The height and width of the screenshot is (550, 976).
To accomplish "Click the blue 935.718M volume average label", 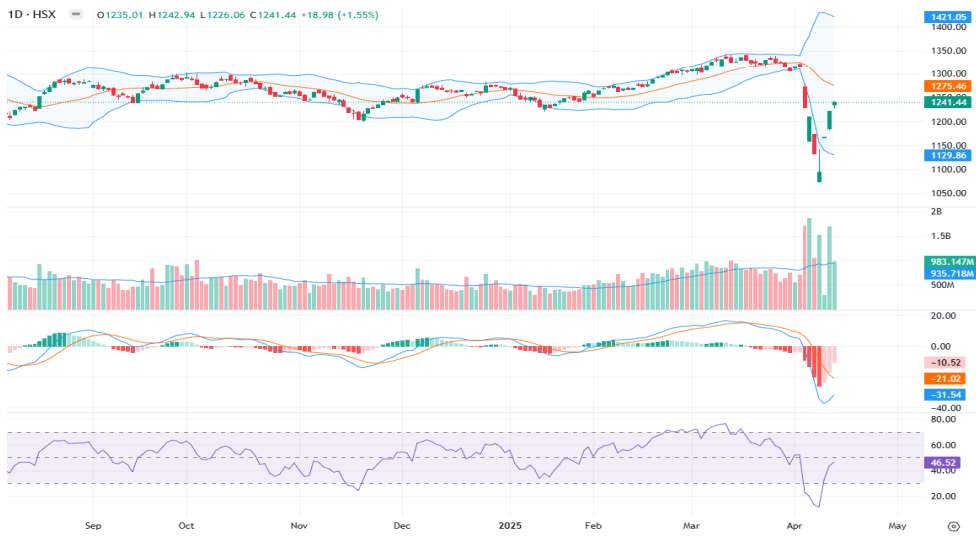I will coord(945,273).
